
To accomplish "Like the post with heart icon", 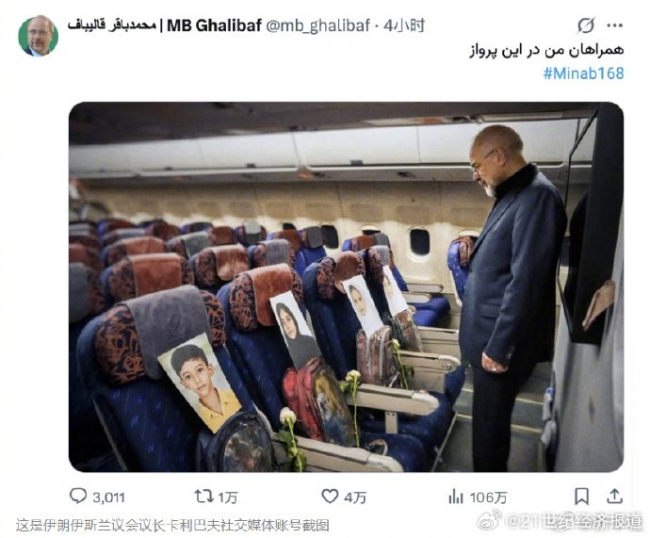I will tap(330, 496).
